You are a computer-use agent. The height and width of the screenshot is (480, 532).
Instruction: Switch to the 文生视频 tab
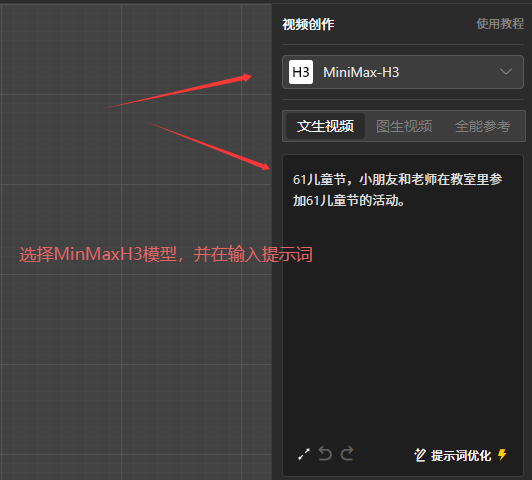pos(325,126)
